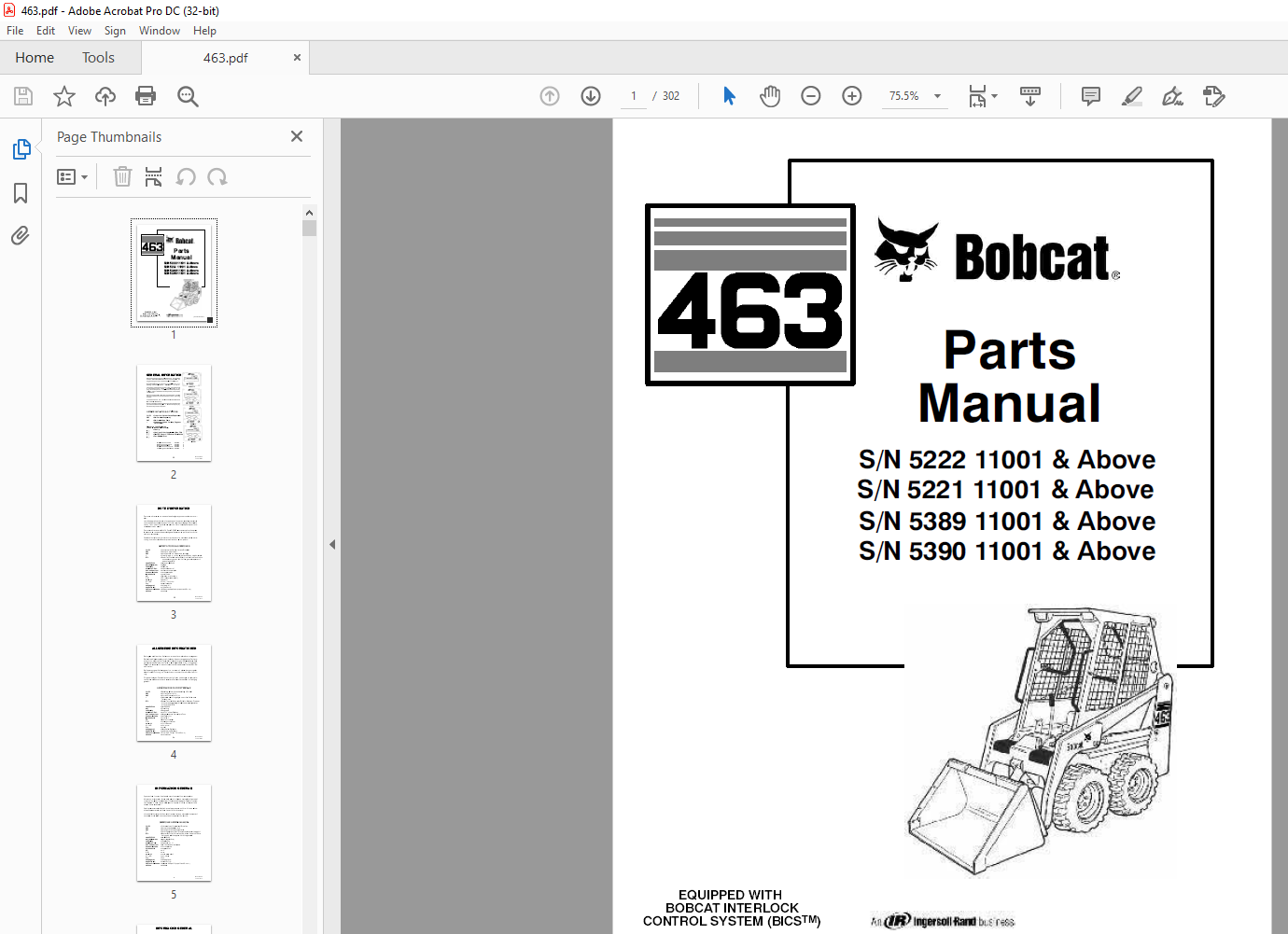Activate the hand pan tool

point(770,96)
